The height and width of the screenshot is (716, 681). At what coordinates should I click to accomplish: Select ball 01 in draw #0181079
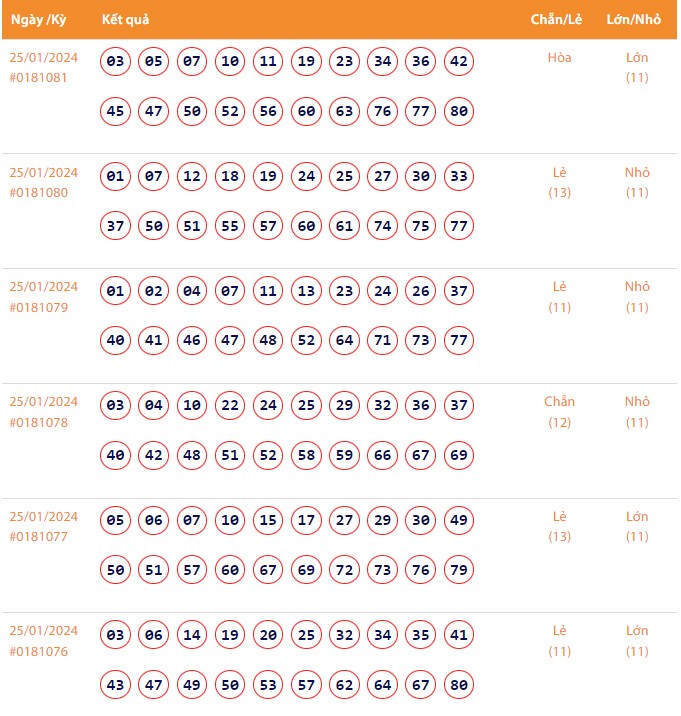116,292
